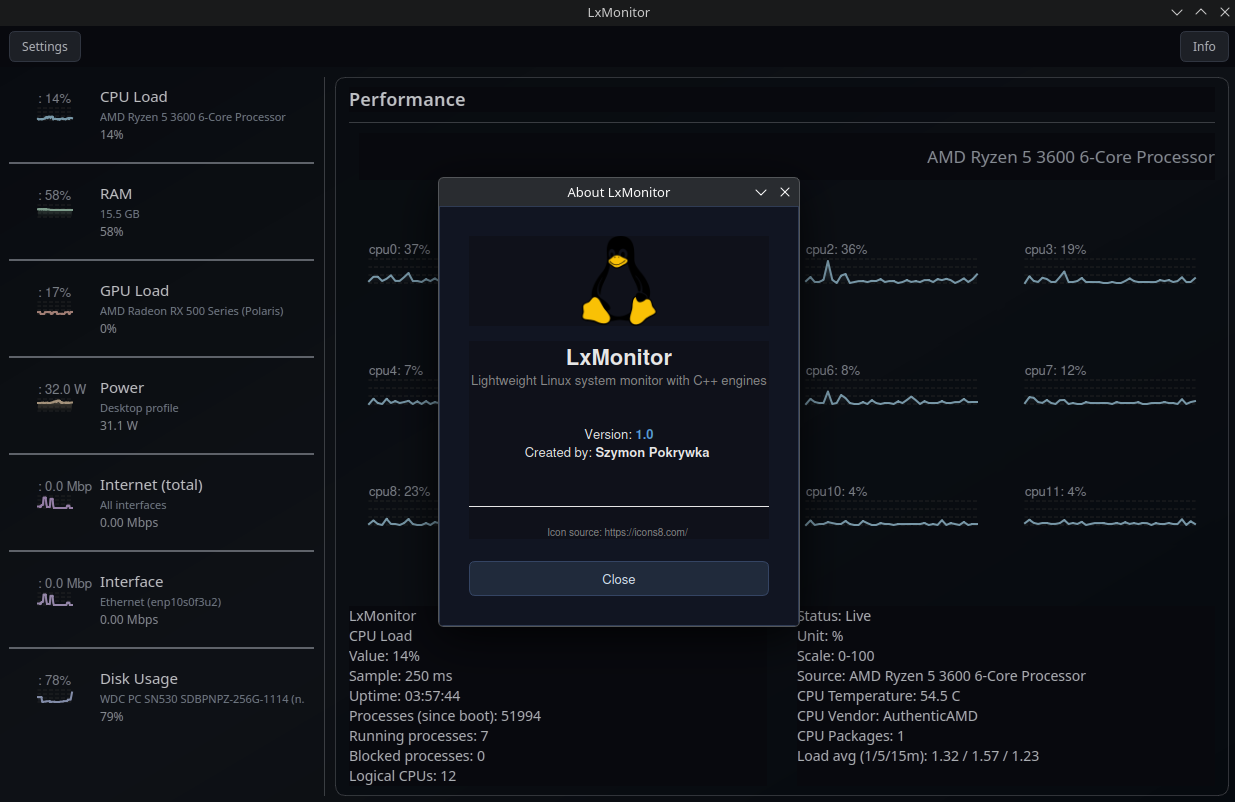Click the large AMD Ryzen 5 3600 processor header
Screen dimensions: 1235x802
point(1071,157)
